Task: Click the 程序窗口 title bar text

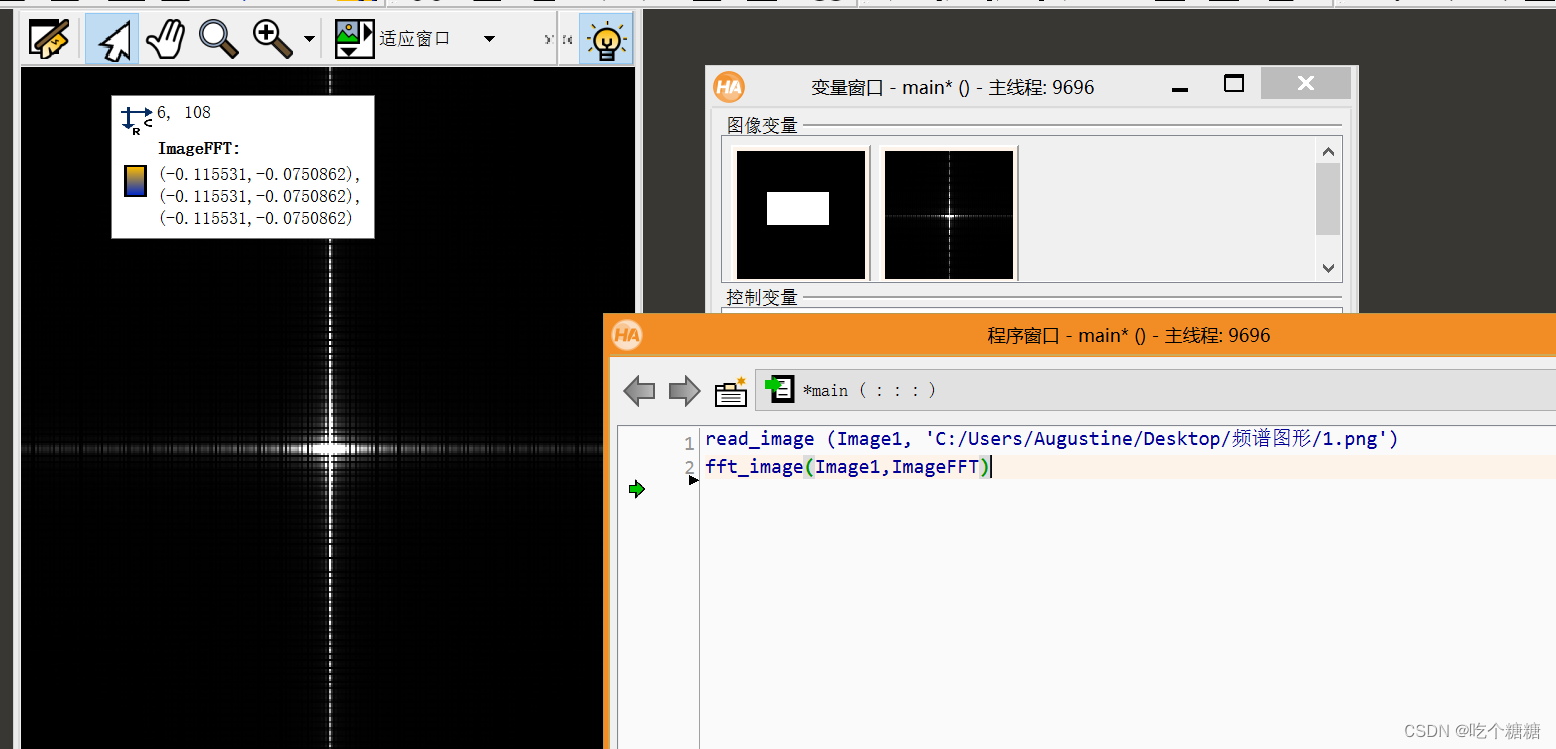Action: point(1129,336)
